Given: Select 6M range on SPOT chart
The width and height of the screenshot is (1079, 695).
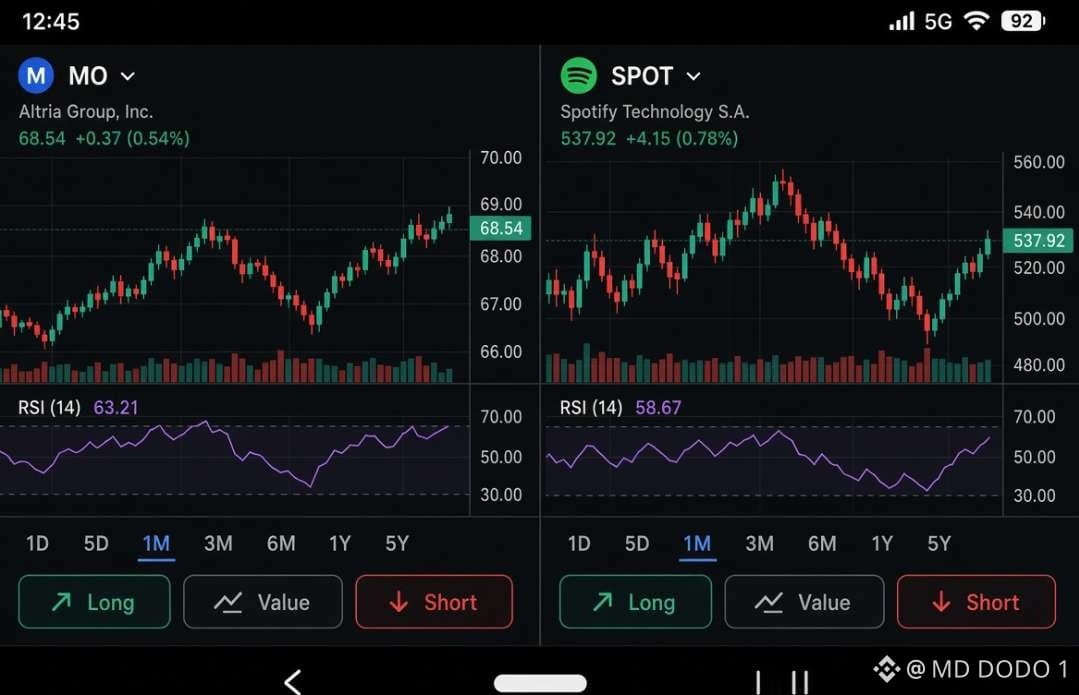Looking at the screenshot, I should pos(822,544).
